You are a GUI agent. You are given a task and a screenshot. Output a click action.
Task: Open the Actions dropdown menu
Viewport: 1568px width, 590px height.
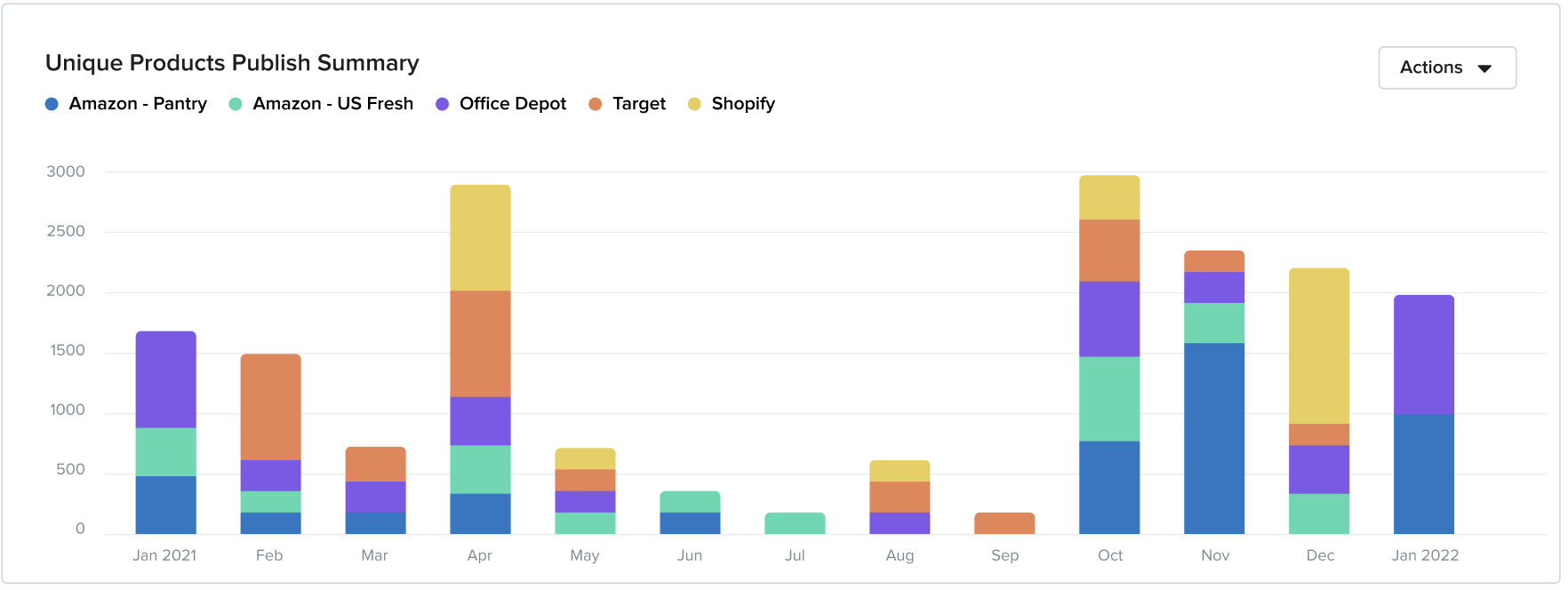point(1447,68)
